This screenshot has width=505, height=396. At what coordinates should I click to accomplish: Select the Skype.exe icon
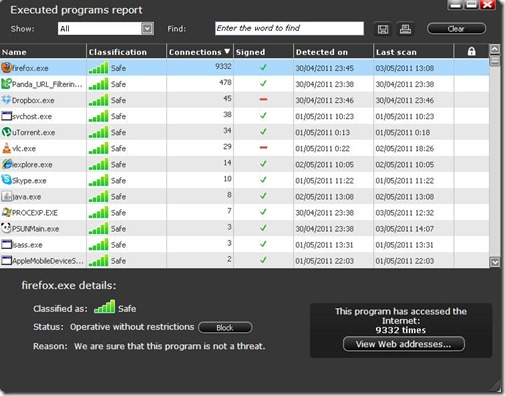point(6,180)
